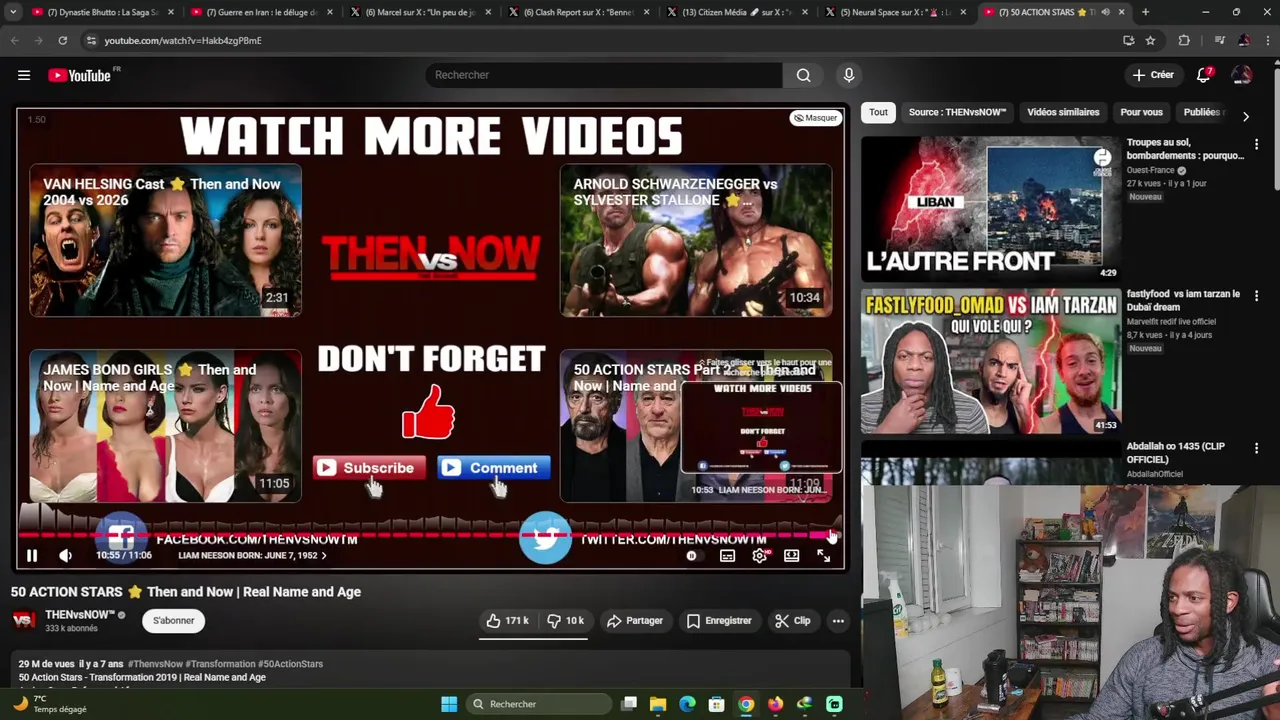Bookmark this page with star icon
Viewport: 1280px width, 720px height.
(1151, 40)
